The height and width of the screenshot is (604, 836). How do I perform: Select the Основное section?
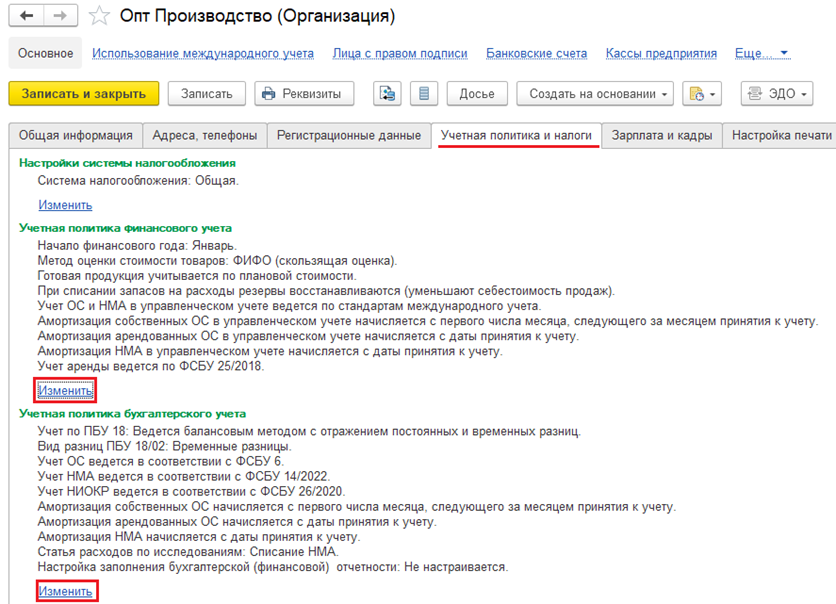click(x=45, y=53)
